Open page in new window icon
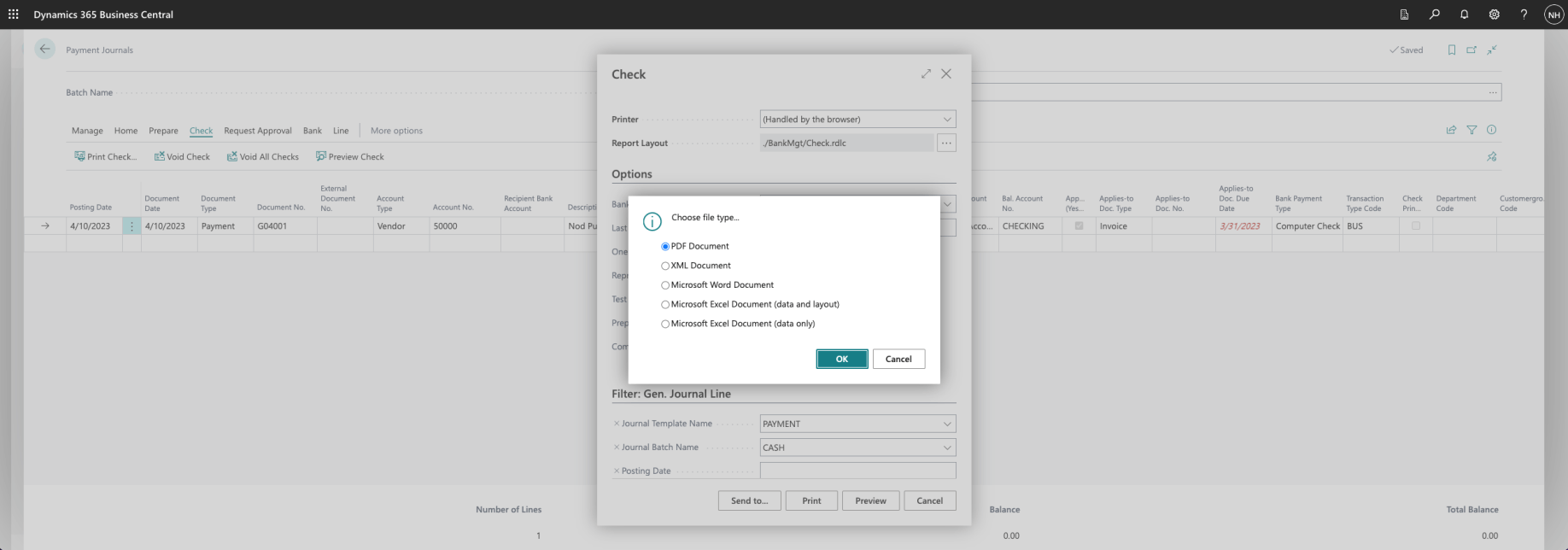This screenshot has width=1568, height=550. tap(1471, 50)
